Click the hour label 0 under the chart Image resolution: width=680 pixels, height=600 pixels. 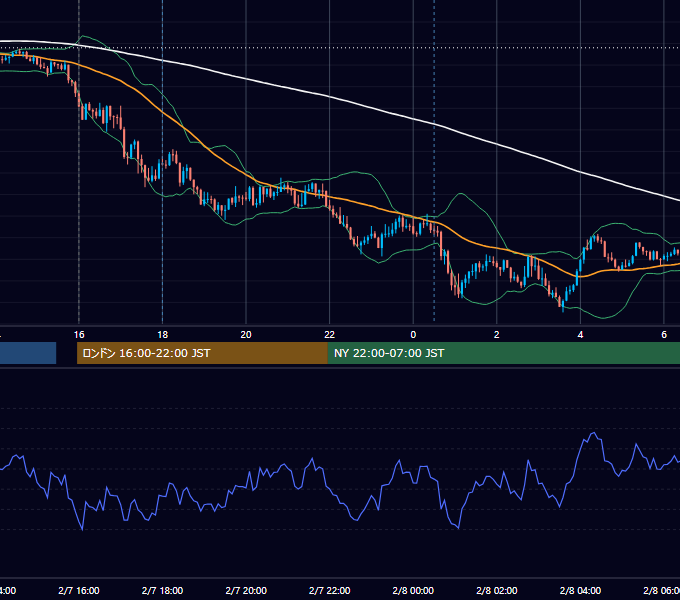pos(413,335)
